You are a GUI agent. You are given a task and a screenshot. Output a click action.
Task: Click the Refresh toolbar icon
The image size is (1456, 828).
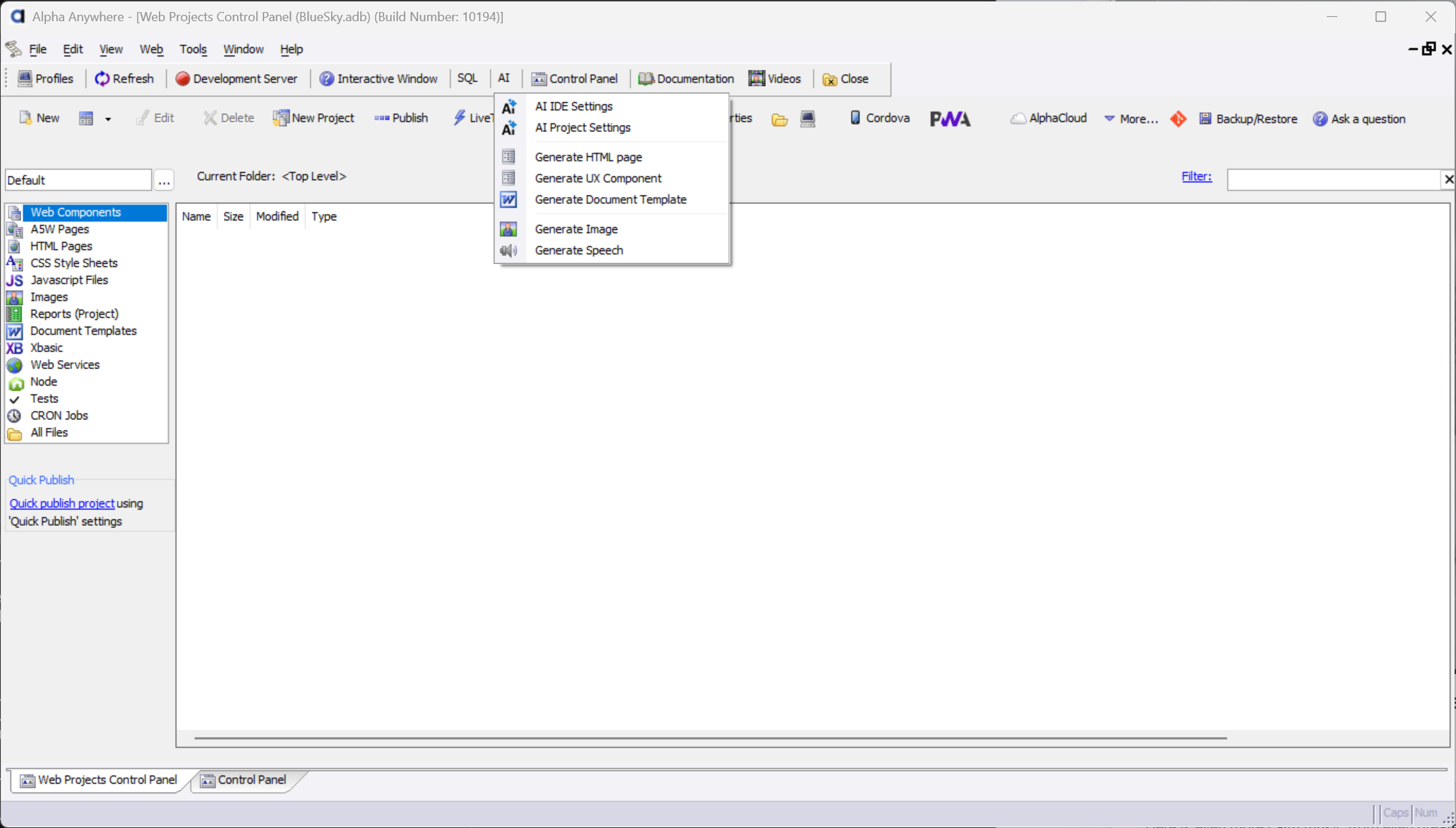124,78
